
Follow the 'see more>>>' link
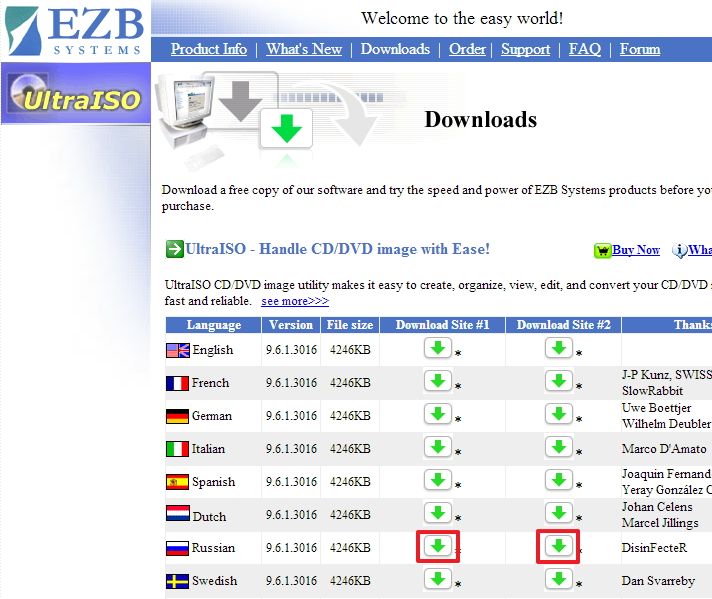(295, 301)
